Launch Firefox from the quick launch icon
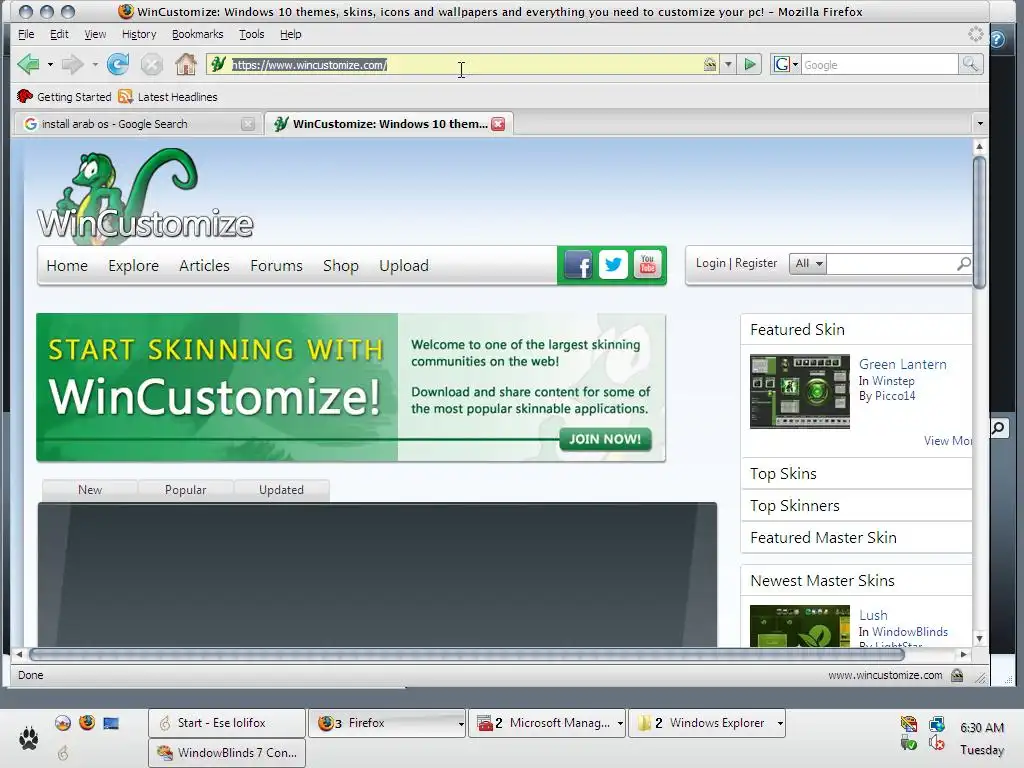Viewport: 1024px width, 768px height. pos(87,722)
